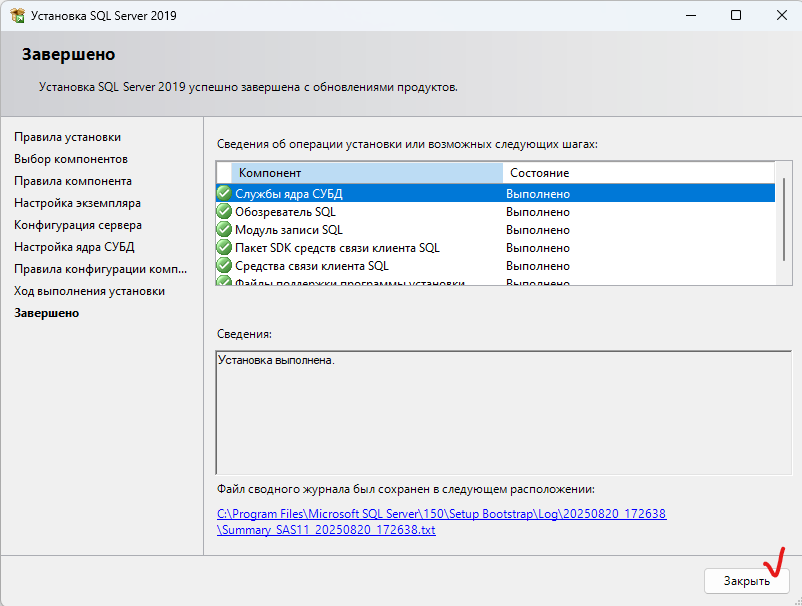Sort by the Состояние column header

coord(639,173)
